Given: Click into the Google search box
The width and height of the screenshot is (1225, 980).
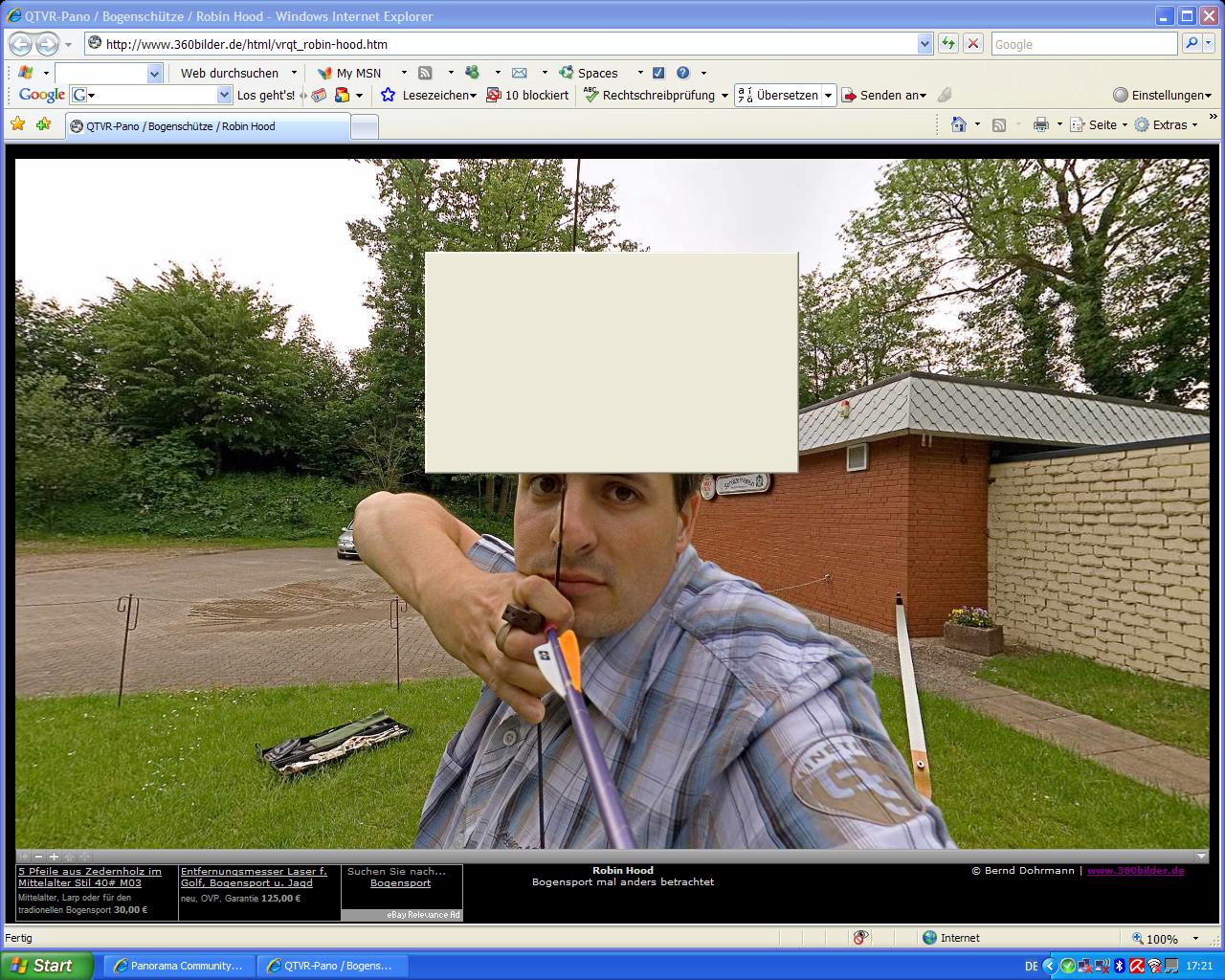Looking at the screenshot, I should 1083,44.
